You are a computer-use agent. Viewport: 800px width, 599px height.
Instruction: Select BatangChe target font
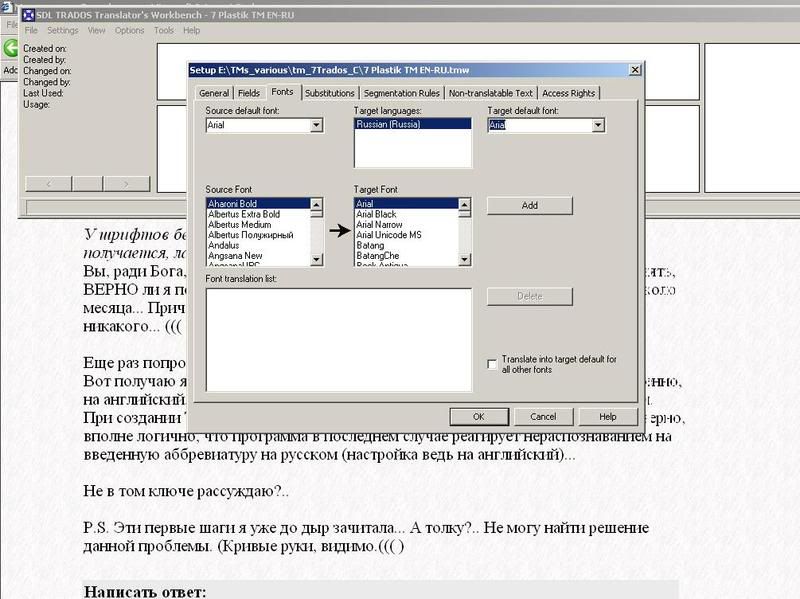pyautogui.click(x=407, y=256)
